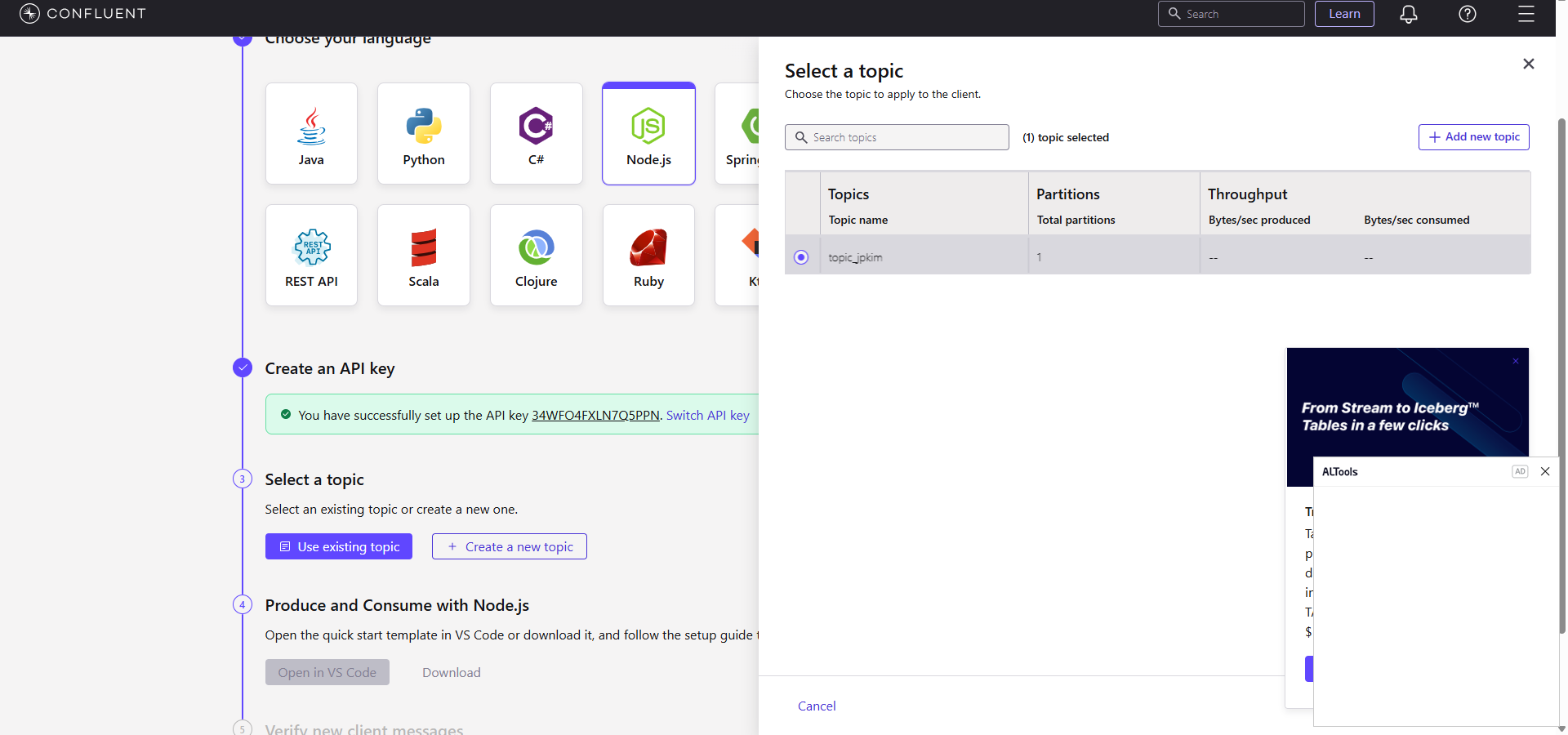The width and height of the screenshot is (1568, 735).
Task: Click the topic_jpkim topic name
Action: (x=855, y=257)
